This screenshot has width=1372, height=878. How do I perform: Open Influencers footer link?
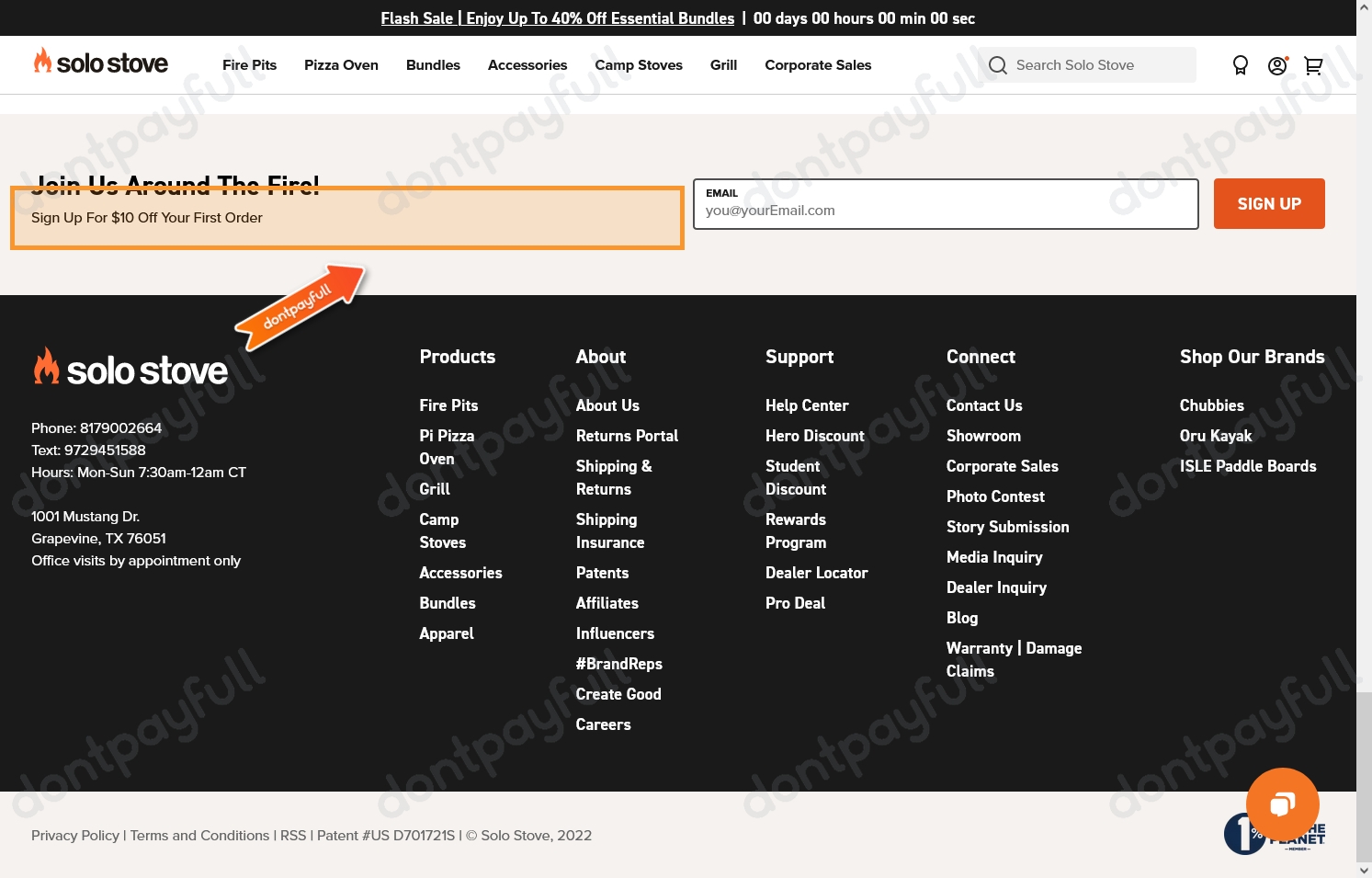[615, 633]
